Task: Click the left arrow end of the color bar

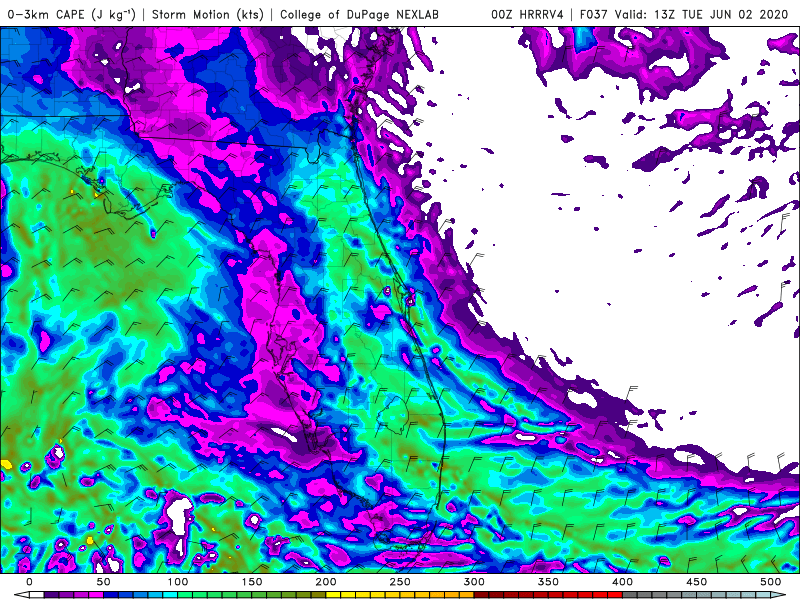Action: (21, 595)
